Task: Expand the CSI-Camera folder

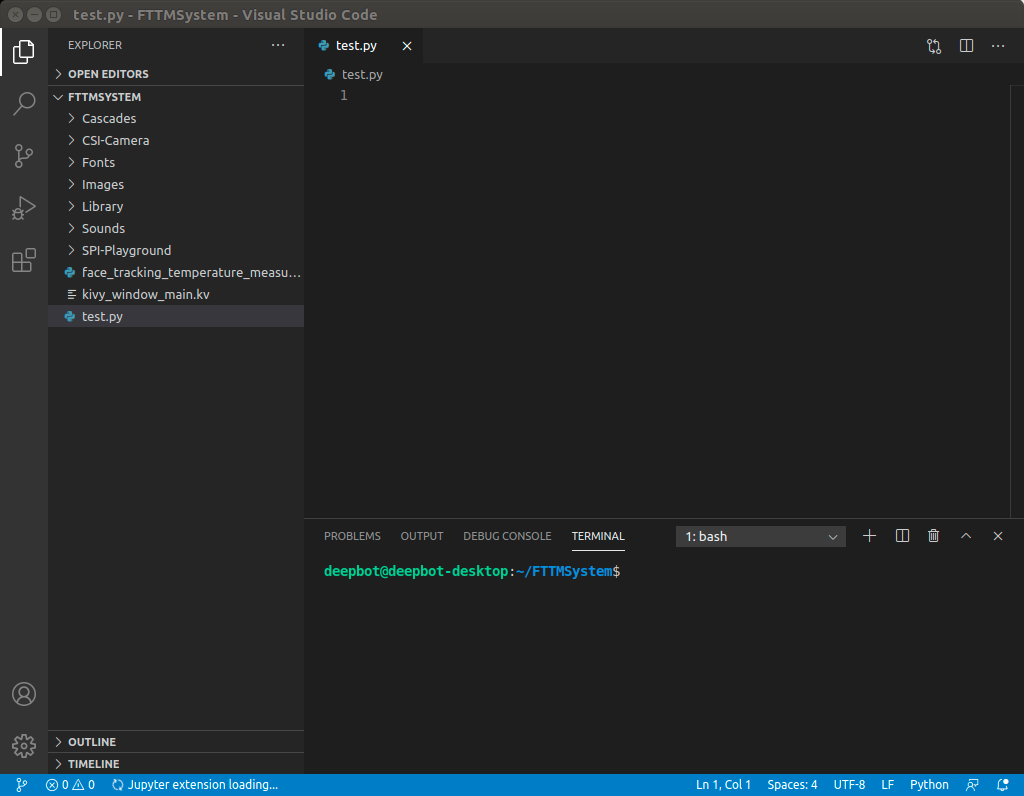Action: pos(176,140)
